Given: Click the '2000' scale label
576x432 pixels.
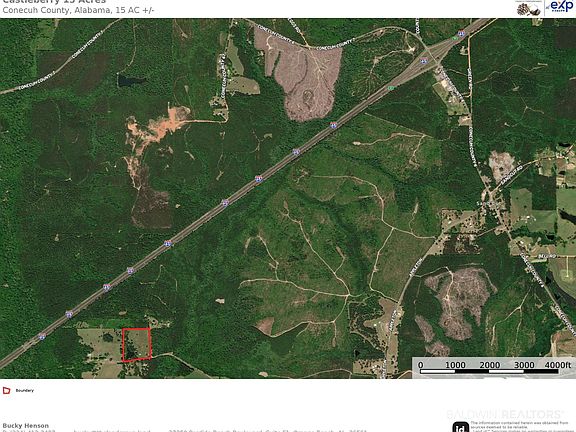Looking at the screenshot, I should click(489, 365).
